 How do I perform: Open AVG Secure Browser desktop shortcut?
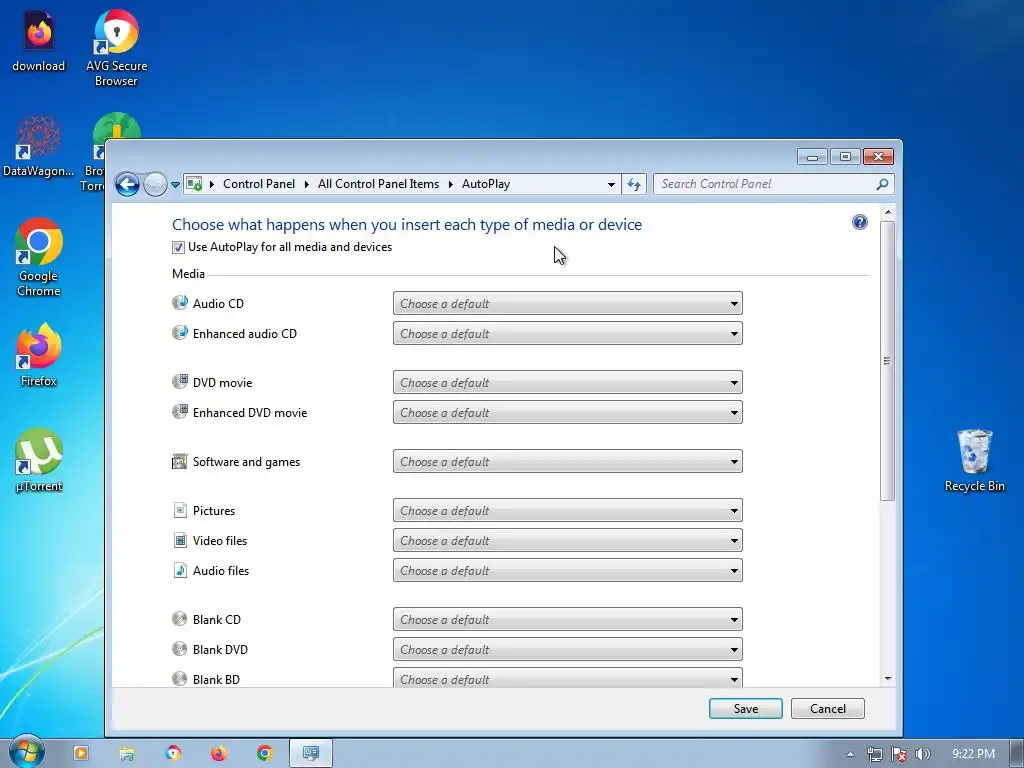coord(116,48)
